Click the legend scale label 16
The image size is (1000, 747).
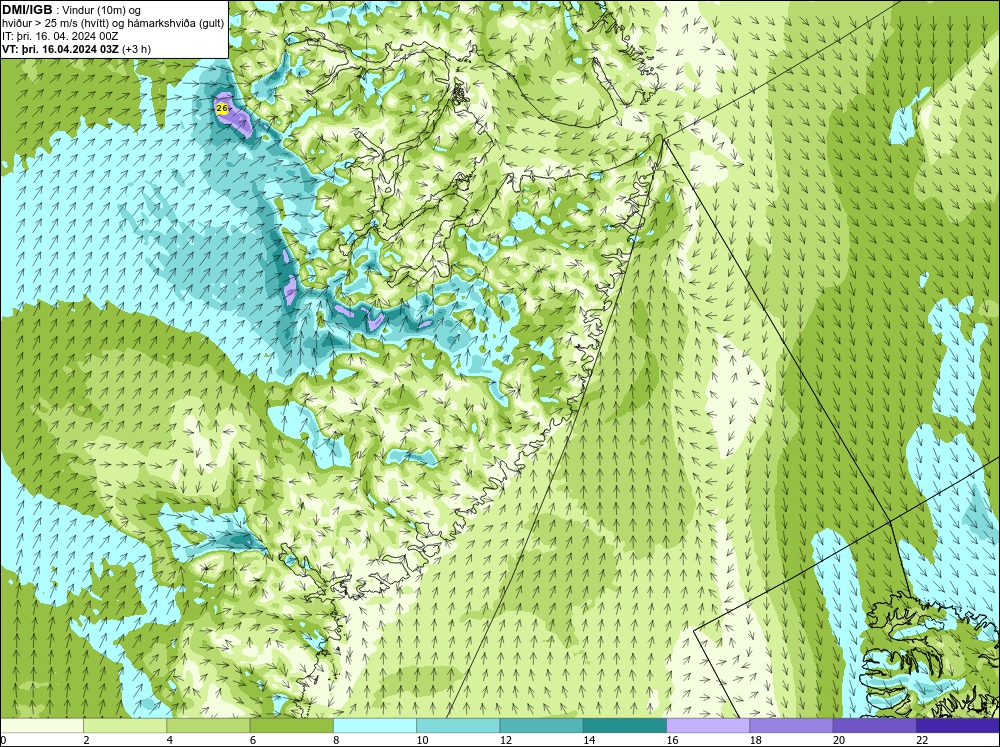click(x=672, y=740)
